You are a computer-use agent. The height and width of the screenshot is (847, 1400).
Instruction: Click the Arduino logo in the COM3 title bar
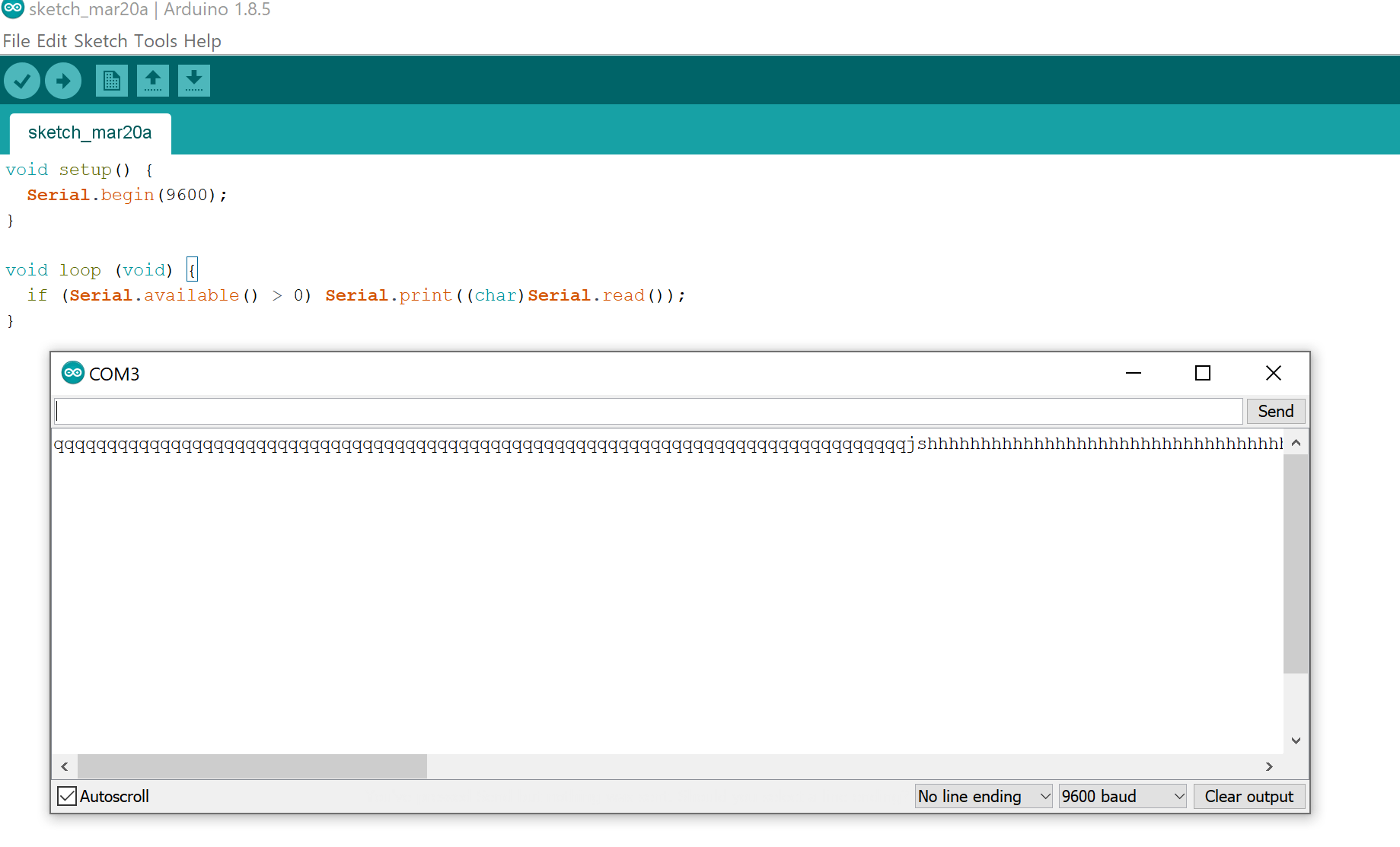[73, 373]
